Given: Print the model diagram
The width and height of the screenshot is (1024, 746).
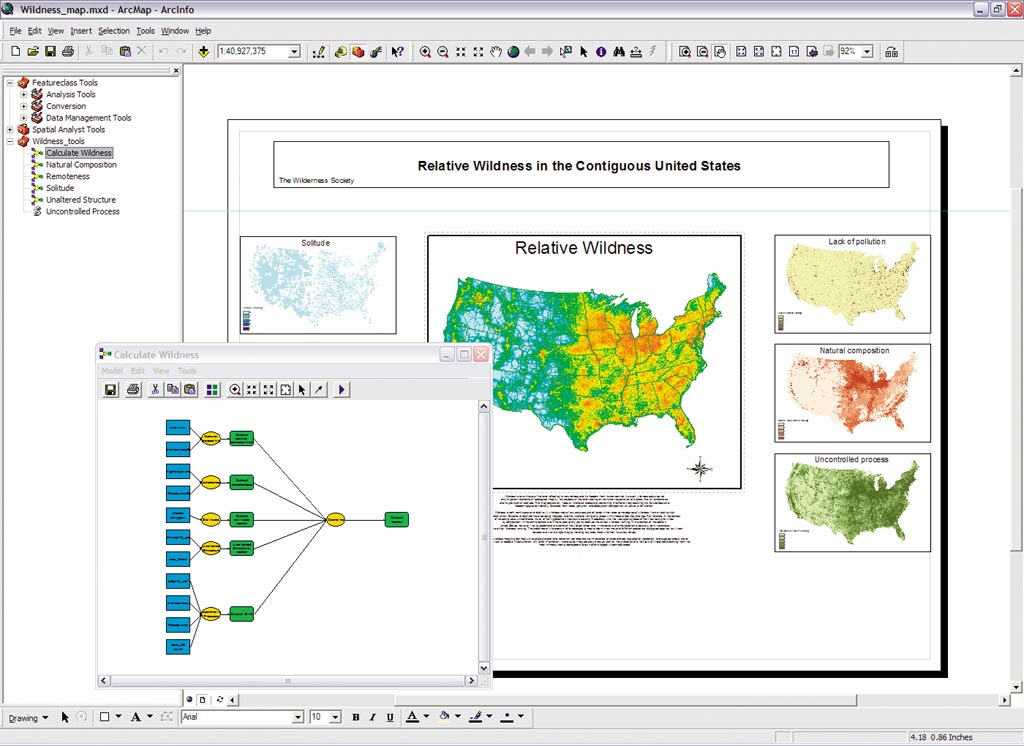Looking at the screenshot, I should (x=133, y=390).
